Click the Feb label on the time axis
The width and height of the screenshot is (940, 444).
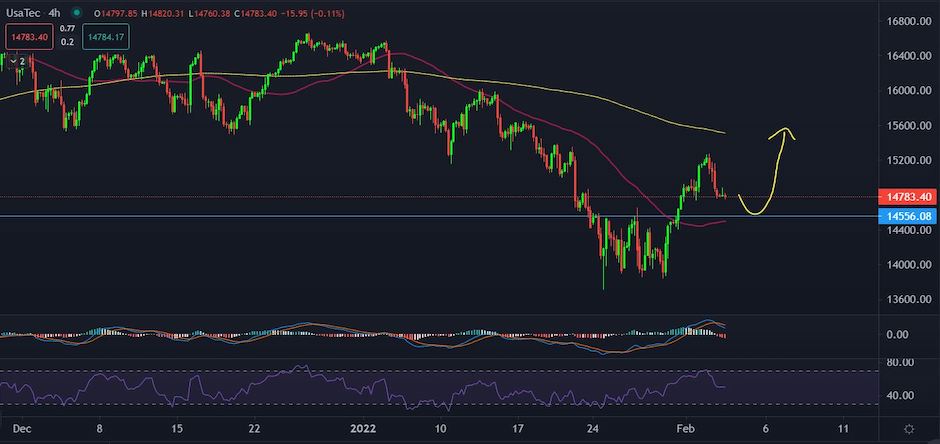coord(685,427)
